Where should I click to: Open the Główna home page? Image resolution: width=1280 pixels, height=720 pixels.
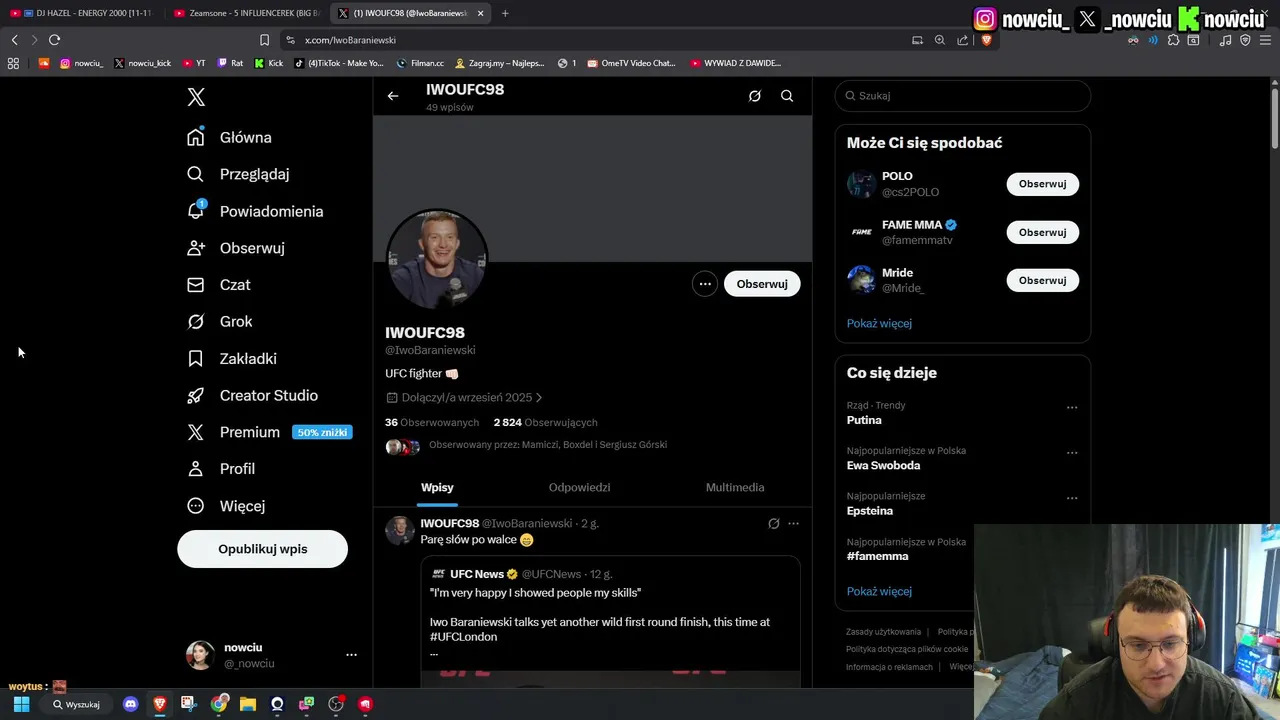229,137
